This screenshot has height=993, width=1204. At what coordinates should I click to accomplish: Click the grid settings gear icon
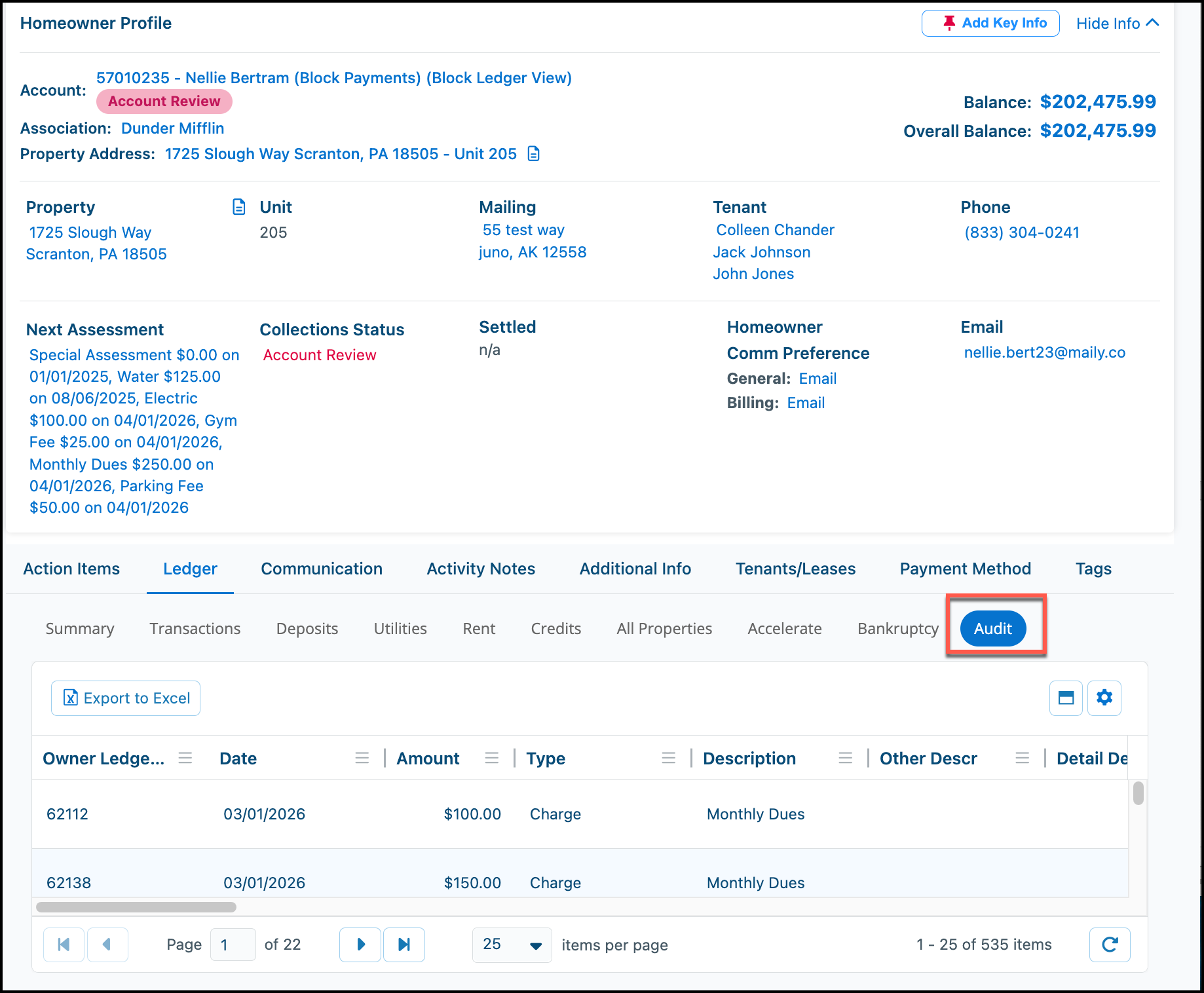(1104, 698)
